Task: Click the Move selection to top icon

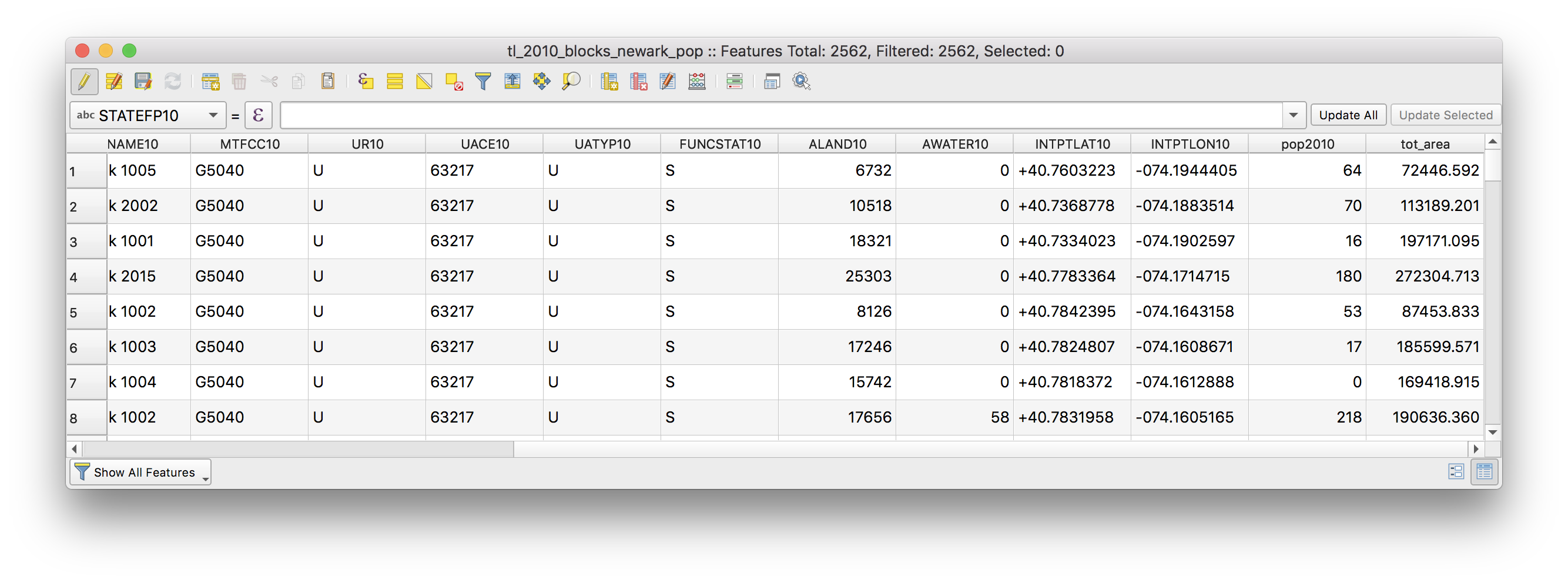Action: (x=512, y=81)
